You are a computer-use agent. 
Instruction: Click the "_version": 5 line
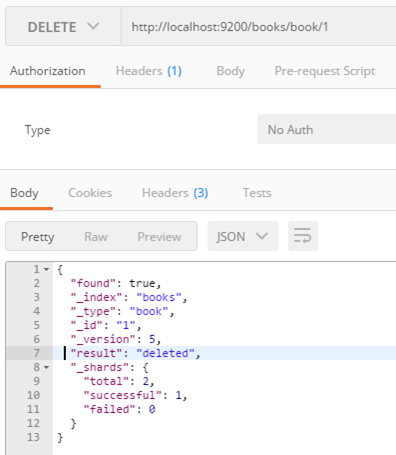click(116, 339)
